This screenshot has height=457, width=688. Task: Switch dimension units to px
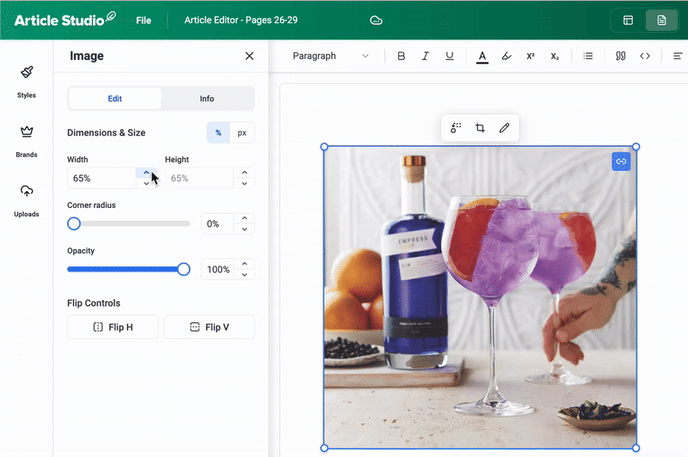[x=242, y=133]
